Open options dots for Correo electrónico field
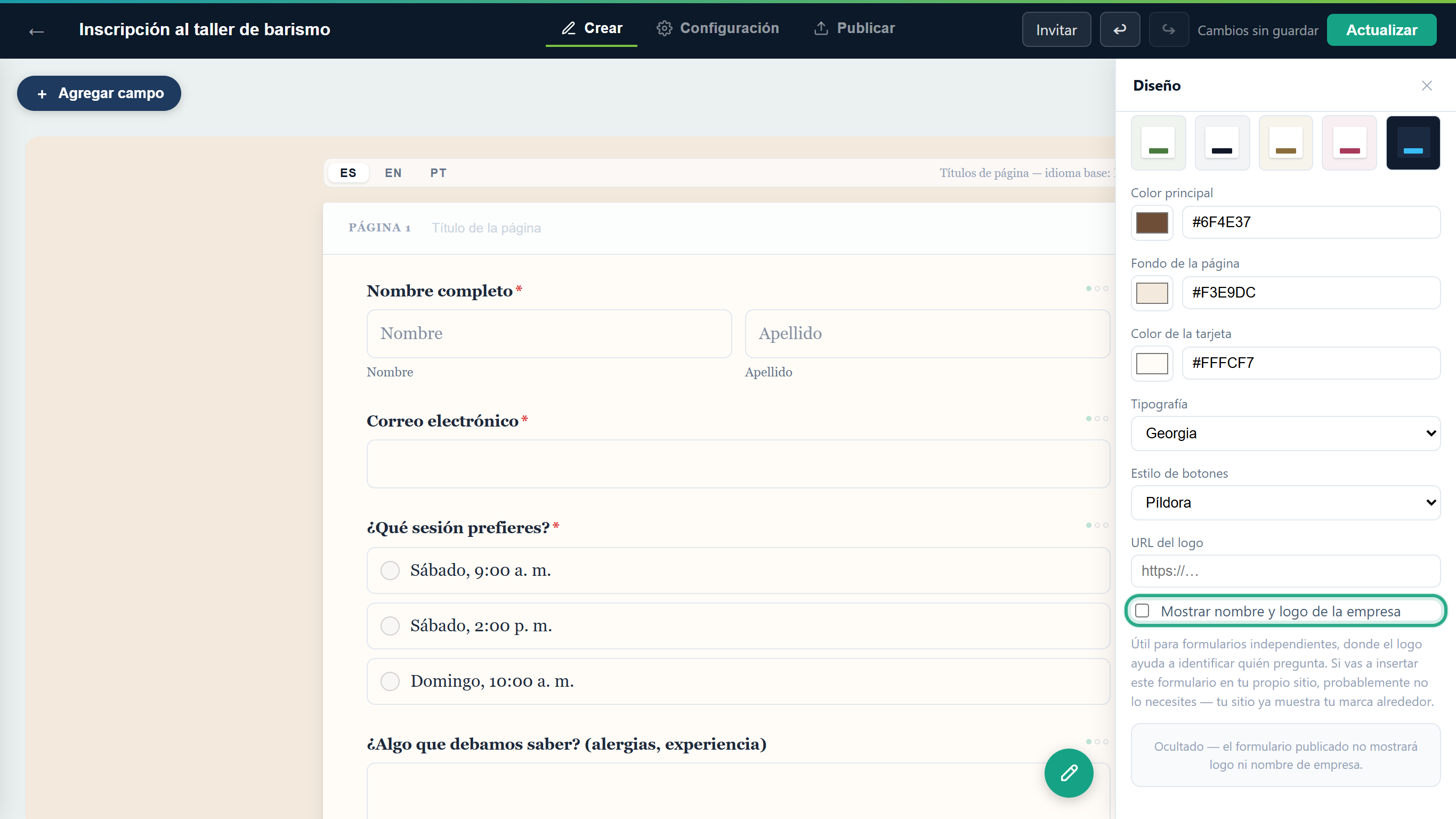Image resolution: width=1456 pixels, height=819 pixels. click(x=1096, y=419)
